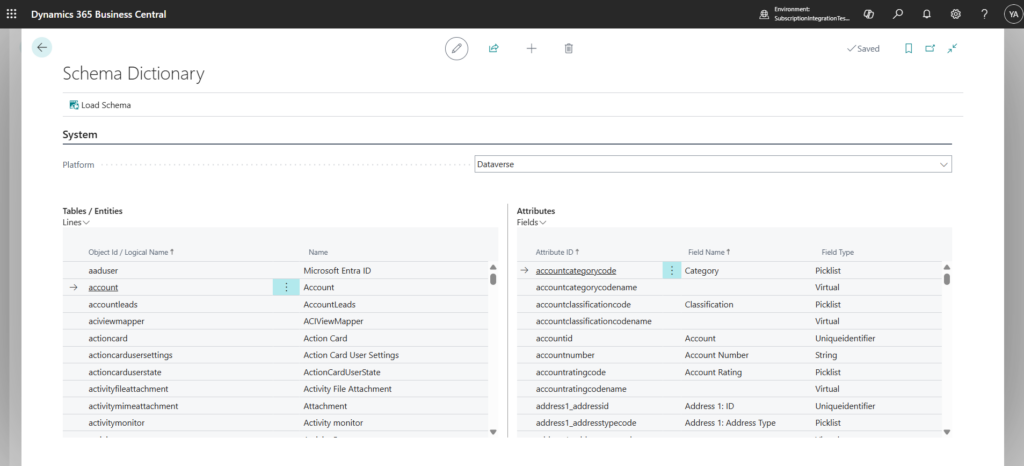Click the trash delete icon
This screenshot has width=1024, height=466.
pos(568,48)
